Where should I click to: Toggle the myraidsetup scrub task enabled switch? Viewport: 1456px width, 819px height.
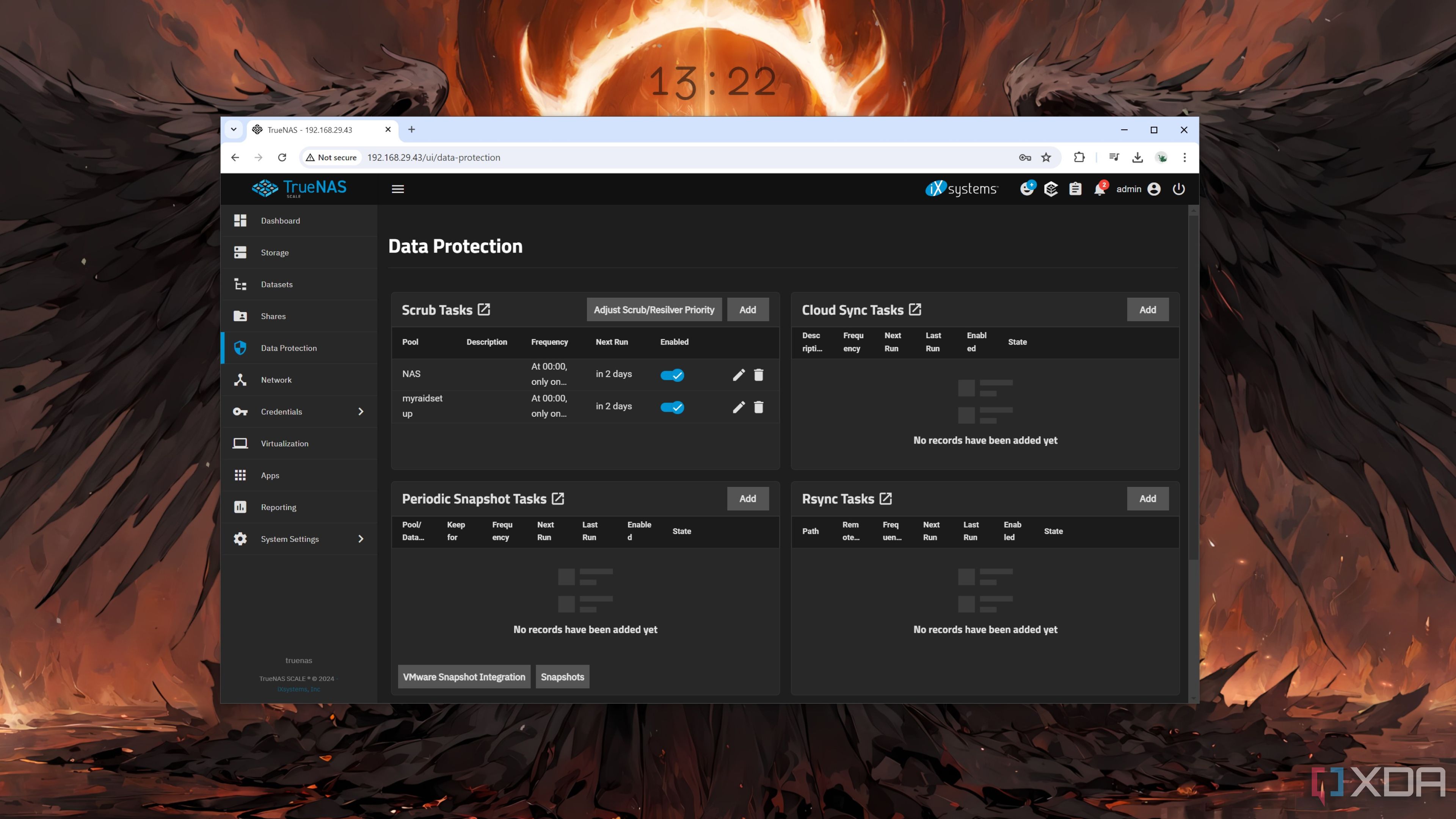672,406
